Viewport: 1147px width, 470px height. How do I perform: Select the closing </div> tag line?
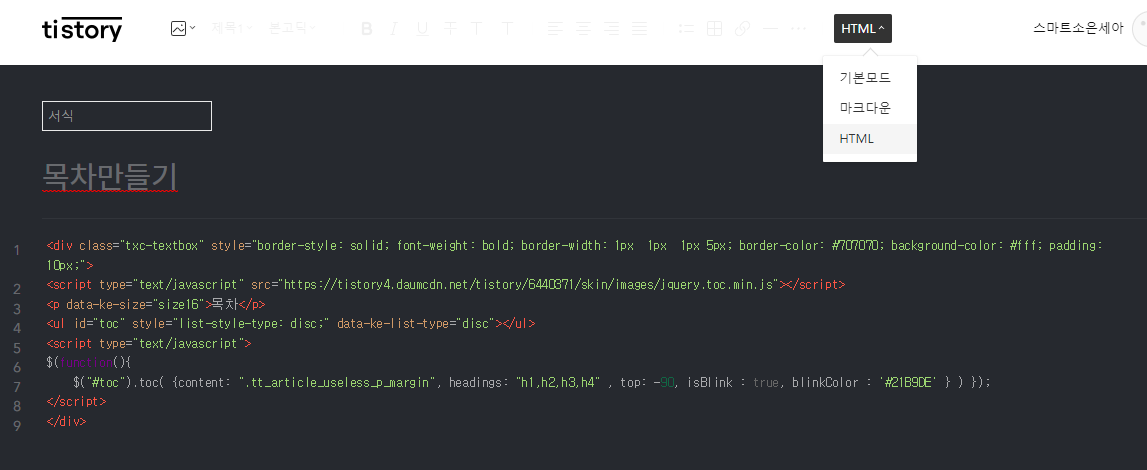[x=66, y=422]
